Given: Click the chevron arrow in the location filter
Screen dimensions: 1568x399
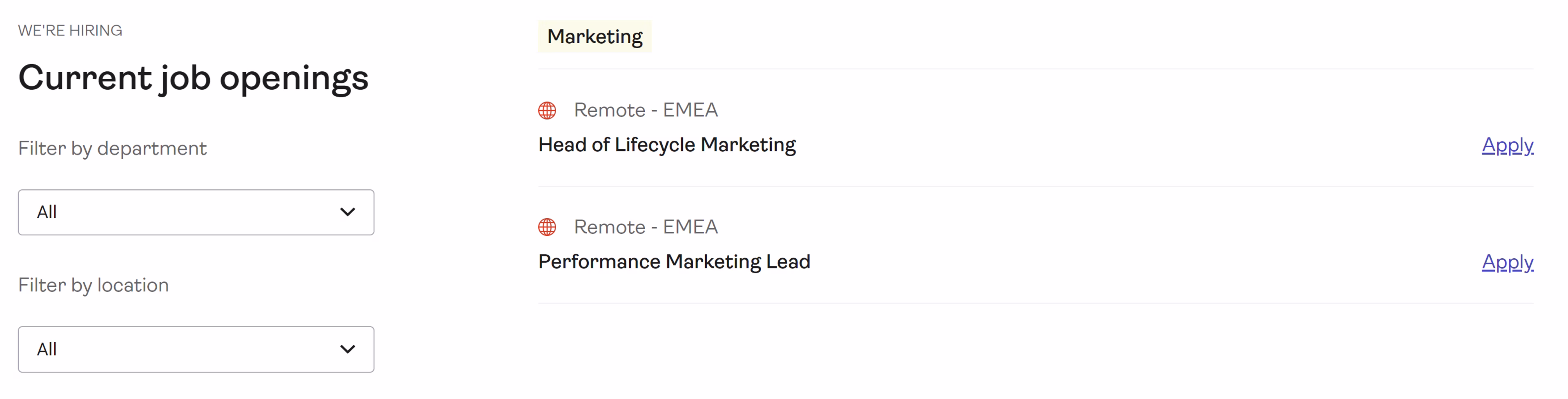Looking at the screenshot, I should coord(347,349).
